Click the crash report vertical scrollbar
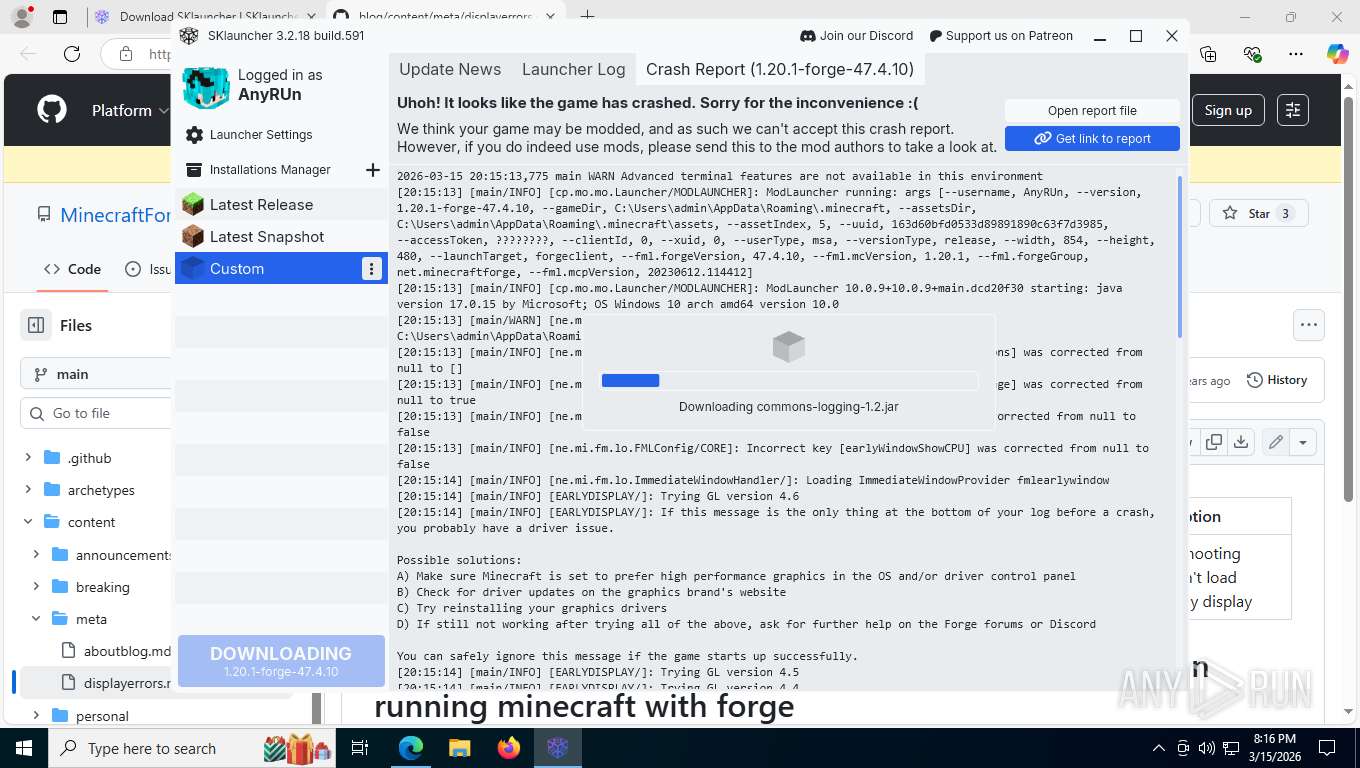The height and width of the screenshot is (768, 1360). tap(1181, 257)
